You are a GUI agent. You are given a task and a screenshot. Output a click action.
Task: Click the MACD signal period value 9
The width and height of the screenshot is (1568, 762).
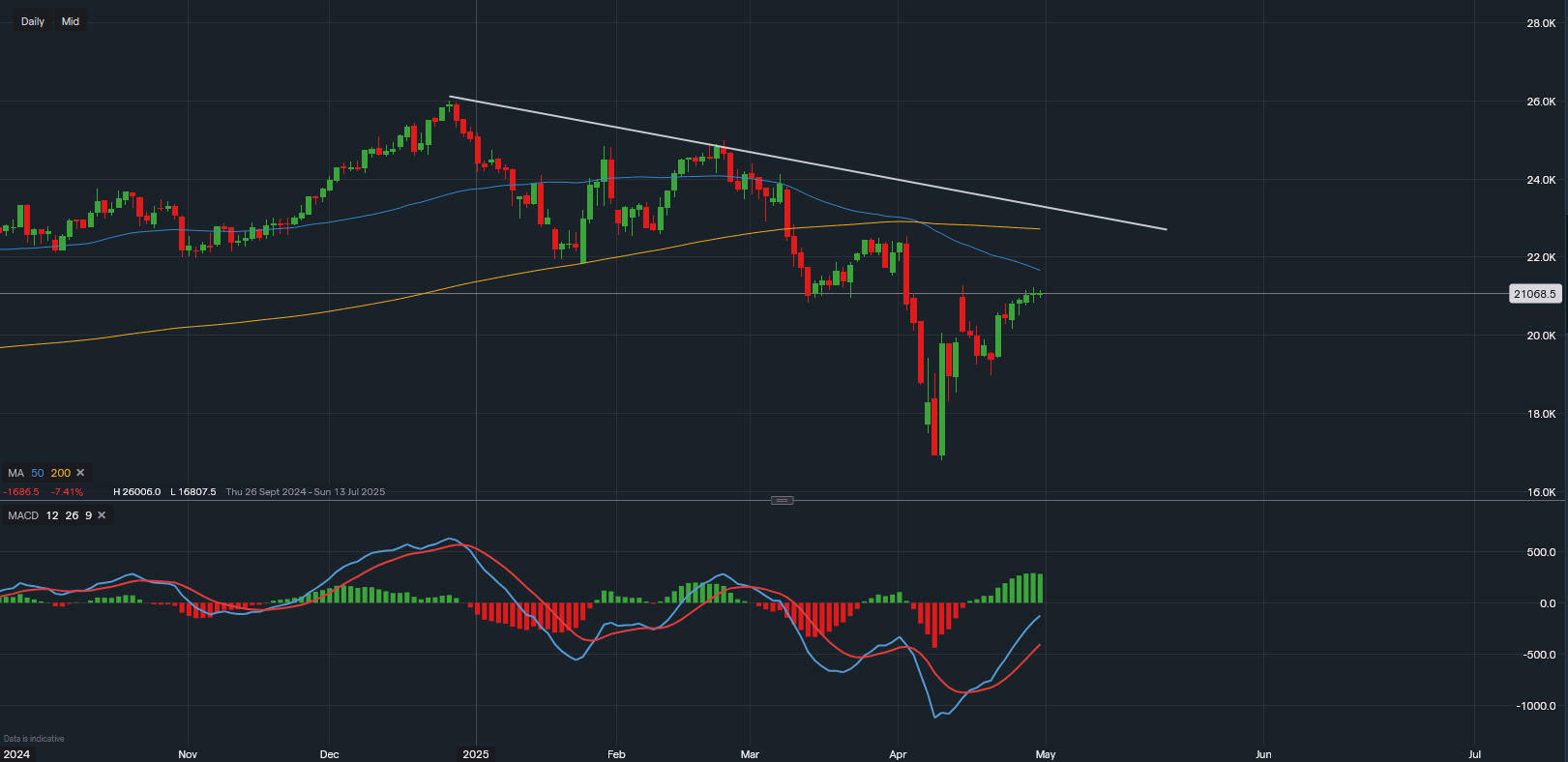(88, 515)
